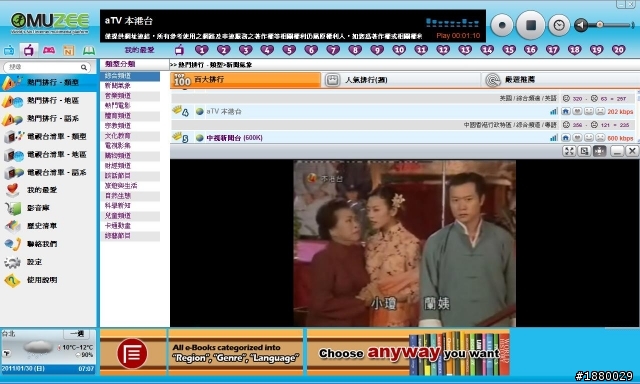
Task: Open 電視台清單 - 類型 in sidebar
Action: point(48,136)
